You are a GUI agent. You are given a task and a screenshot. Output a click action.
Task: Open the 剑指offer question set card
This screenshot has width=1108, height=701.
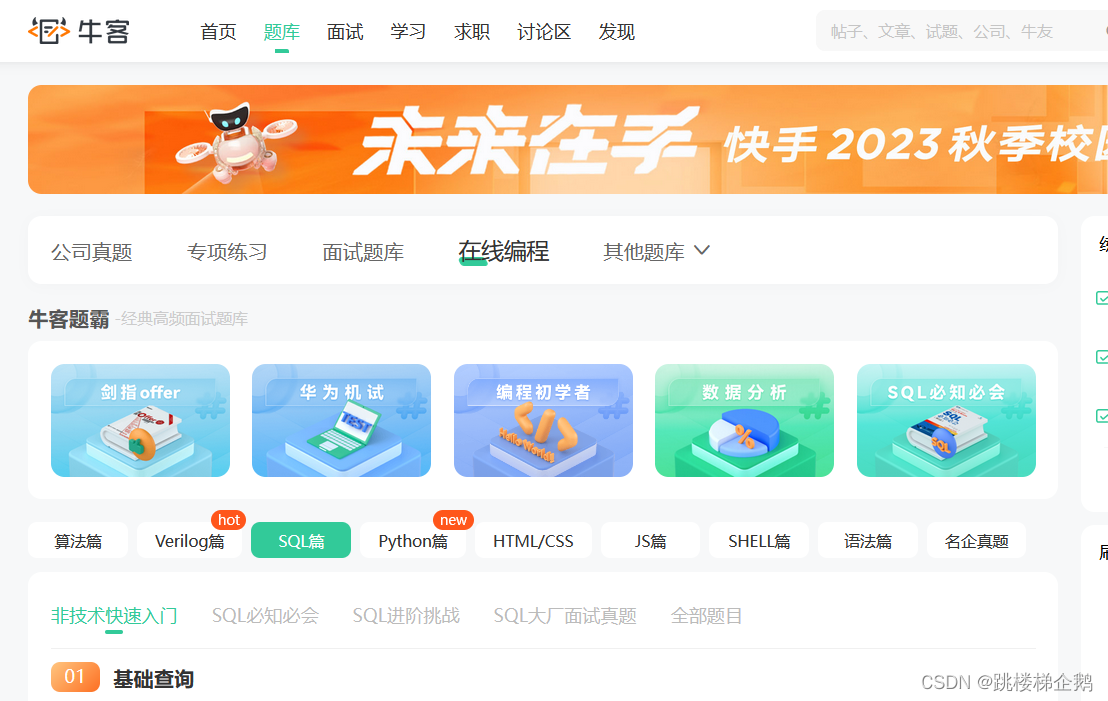[x=140, y=420]
